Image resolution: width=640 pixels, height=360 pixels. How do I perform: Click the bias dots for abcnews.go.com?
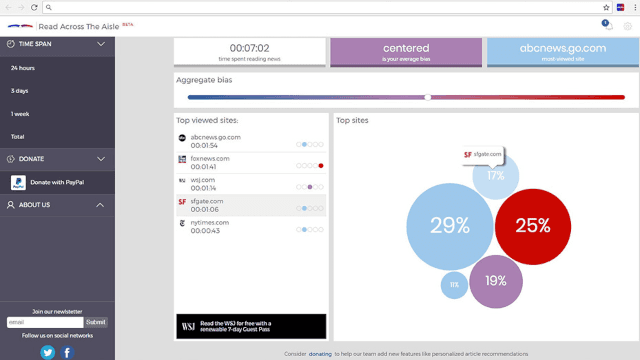click(x=310, y=144)
